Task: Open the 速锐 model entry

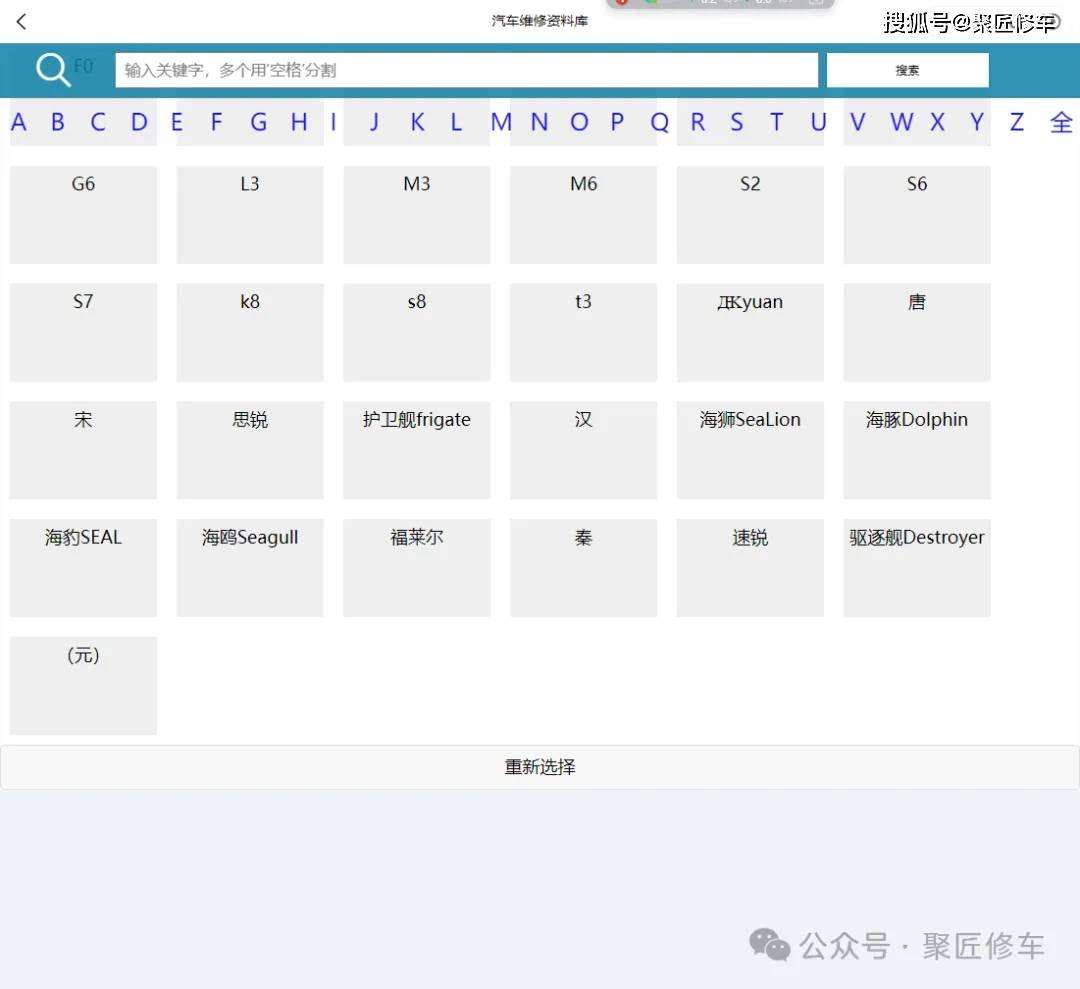Action: pos(749,567)
